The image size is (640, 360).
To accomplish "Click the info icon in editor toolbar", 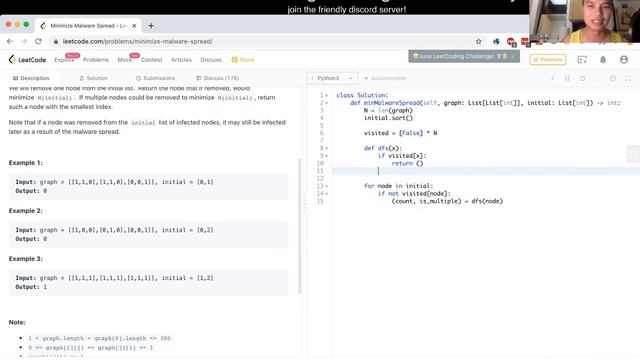I will (553, 78).
